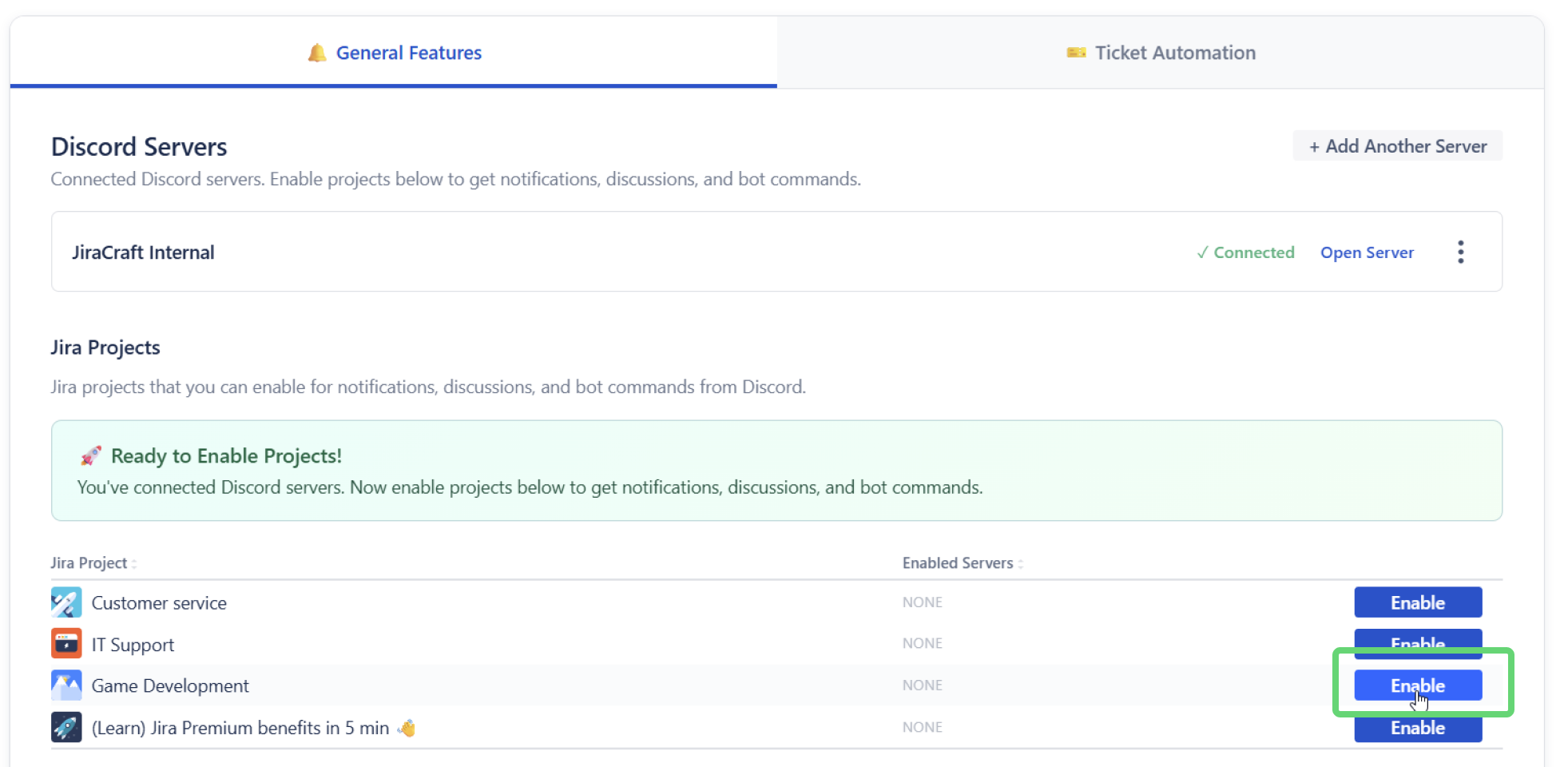Click the IT Support project icon
The height and width of the screenshot is (767, 1568).
click(x=66, y=644)
